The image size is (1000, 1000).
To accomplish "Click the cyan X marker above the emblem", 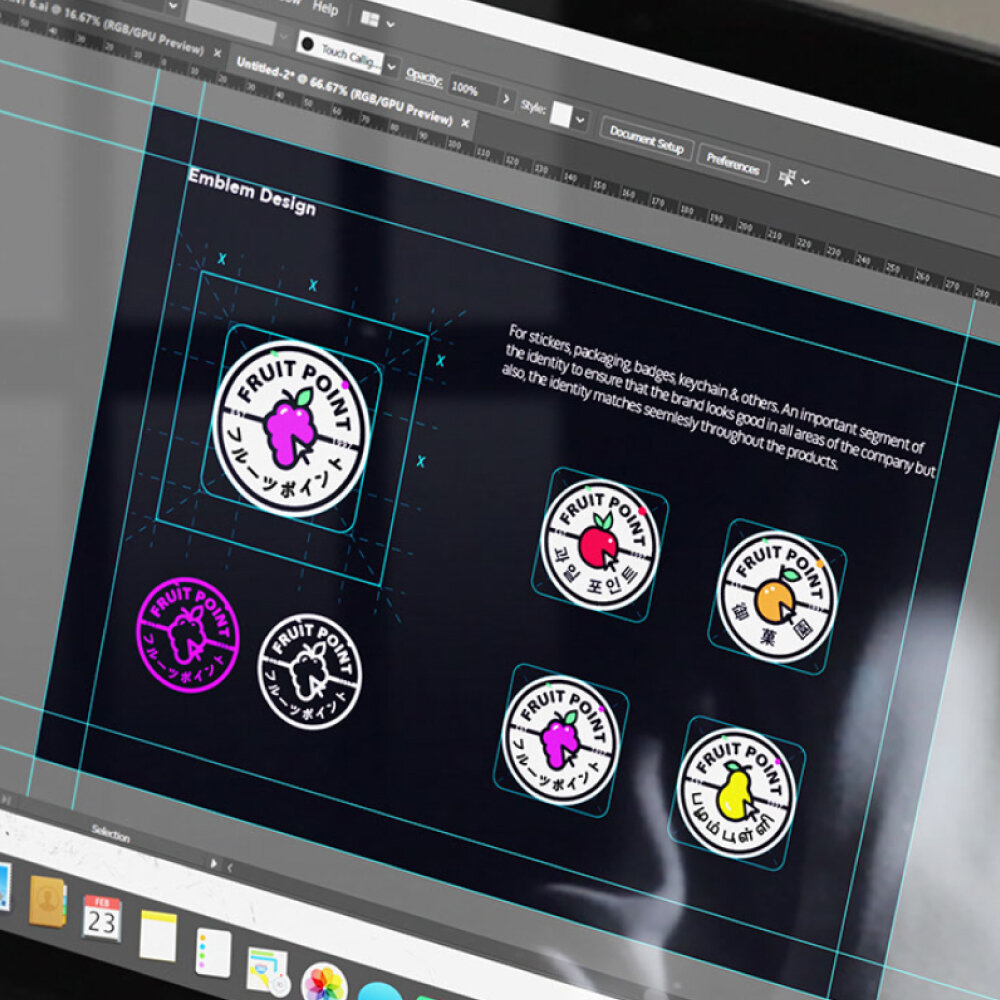I will pos(312,285).
